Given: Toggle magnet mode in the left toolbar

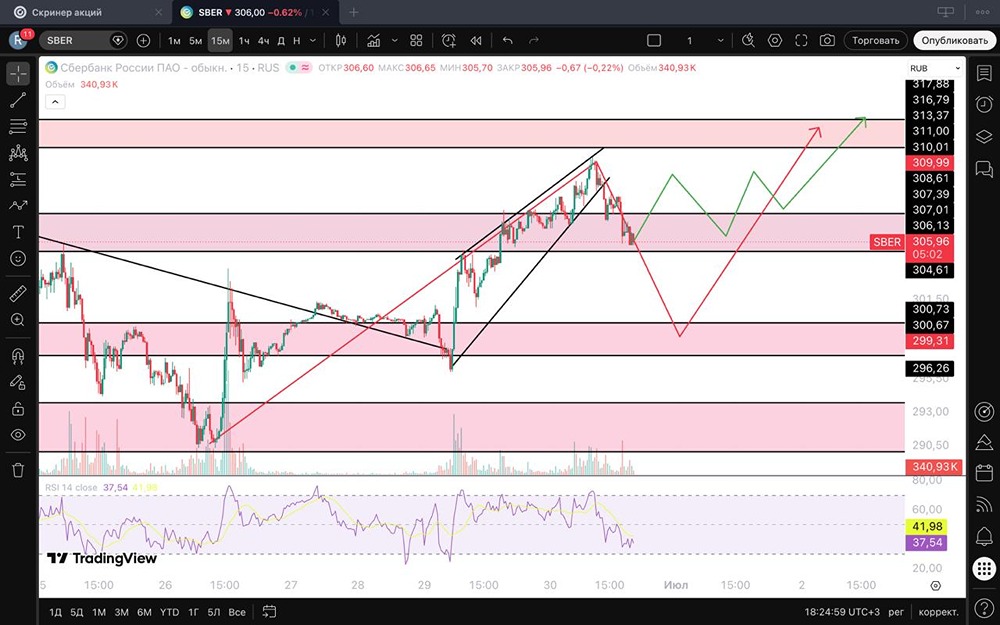Looking at the screenshot, I should pyautogui.click(x=18, y=356).
